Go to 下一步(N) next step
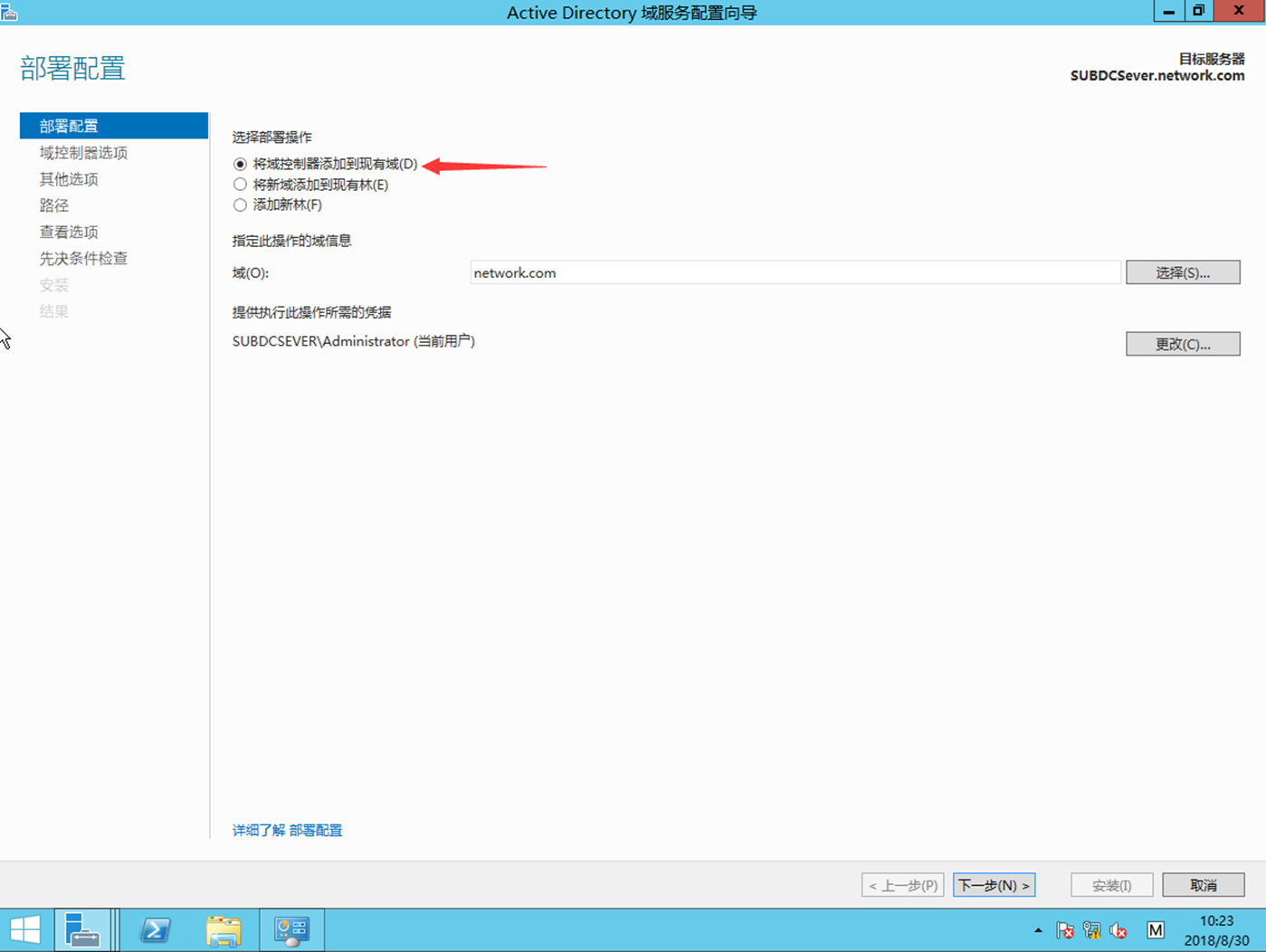The width and height of the screenshot is (1266, 952). [x=994, y=885]
